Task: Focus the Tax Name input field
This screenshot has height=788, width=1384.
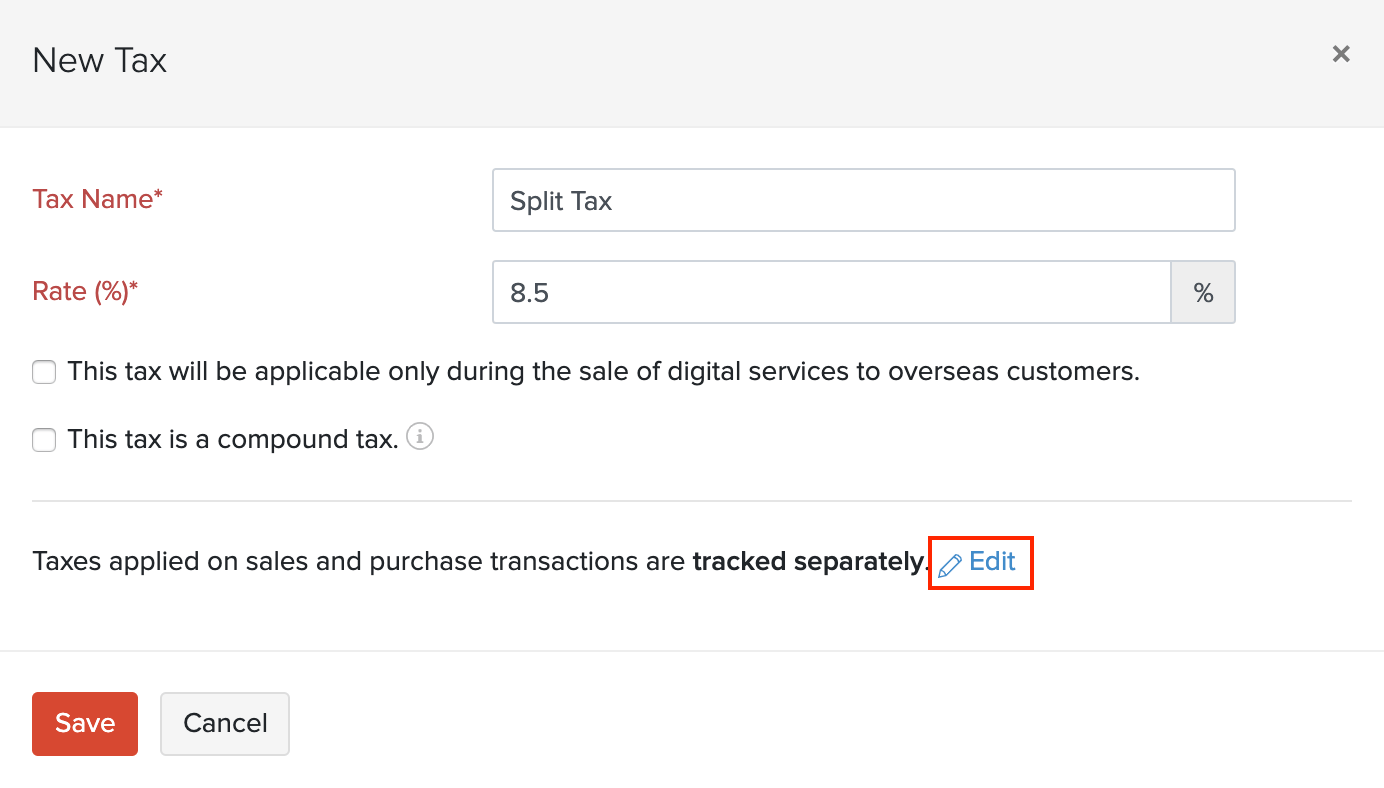Action: [x=863, y=201]
